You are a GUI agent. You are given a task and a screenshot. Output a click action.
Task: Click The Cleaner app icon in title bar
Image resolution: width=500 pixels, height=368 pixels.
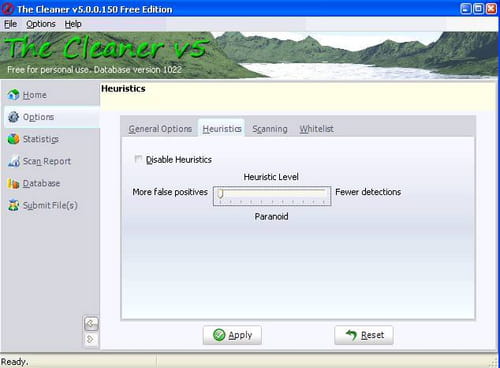click(7, 9)
